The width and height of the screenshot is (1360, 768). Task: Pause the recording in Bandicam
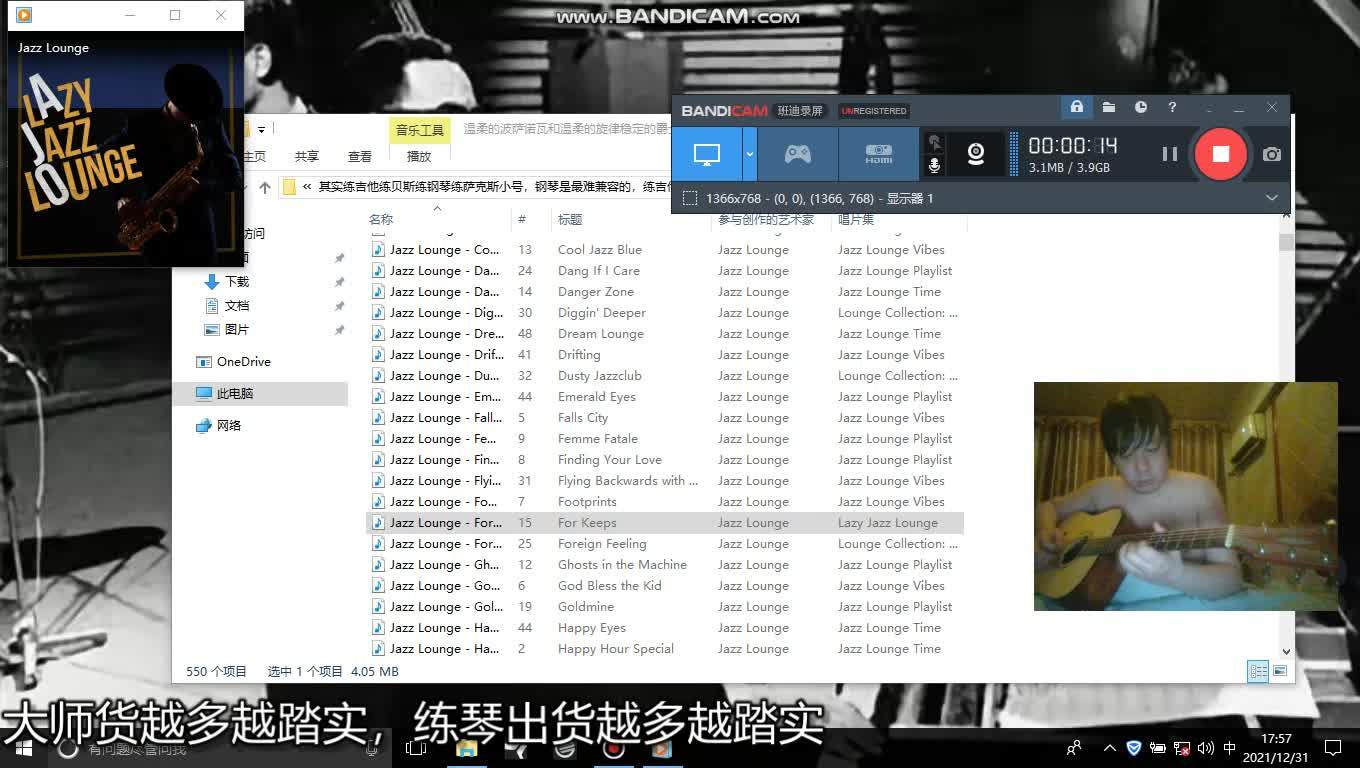pos(1168,154)
